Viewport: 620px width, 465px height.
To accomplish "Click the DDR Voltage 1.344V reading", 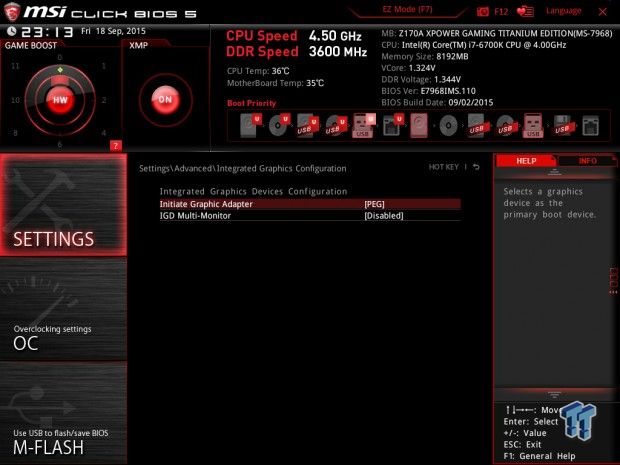I will pyautogui.click(x=421, y=79).
